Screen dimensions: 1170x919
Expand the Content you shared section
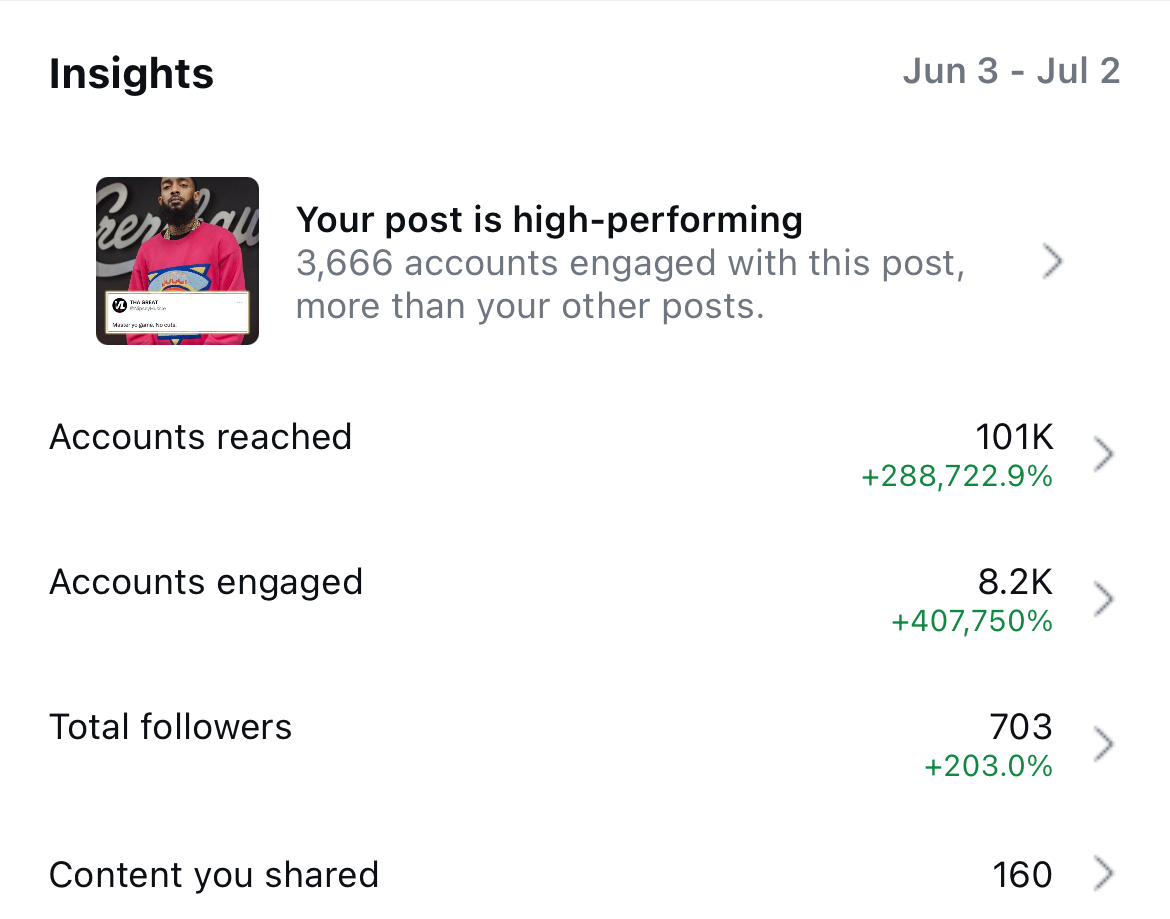click(x=1105, y=874)
